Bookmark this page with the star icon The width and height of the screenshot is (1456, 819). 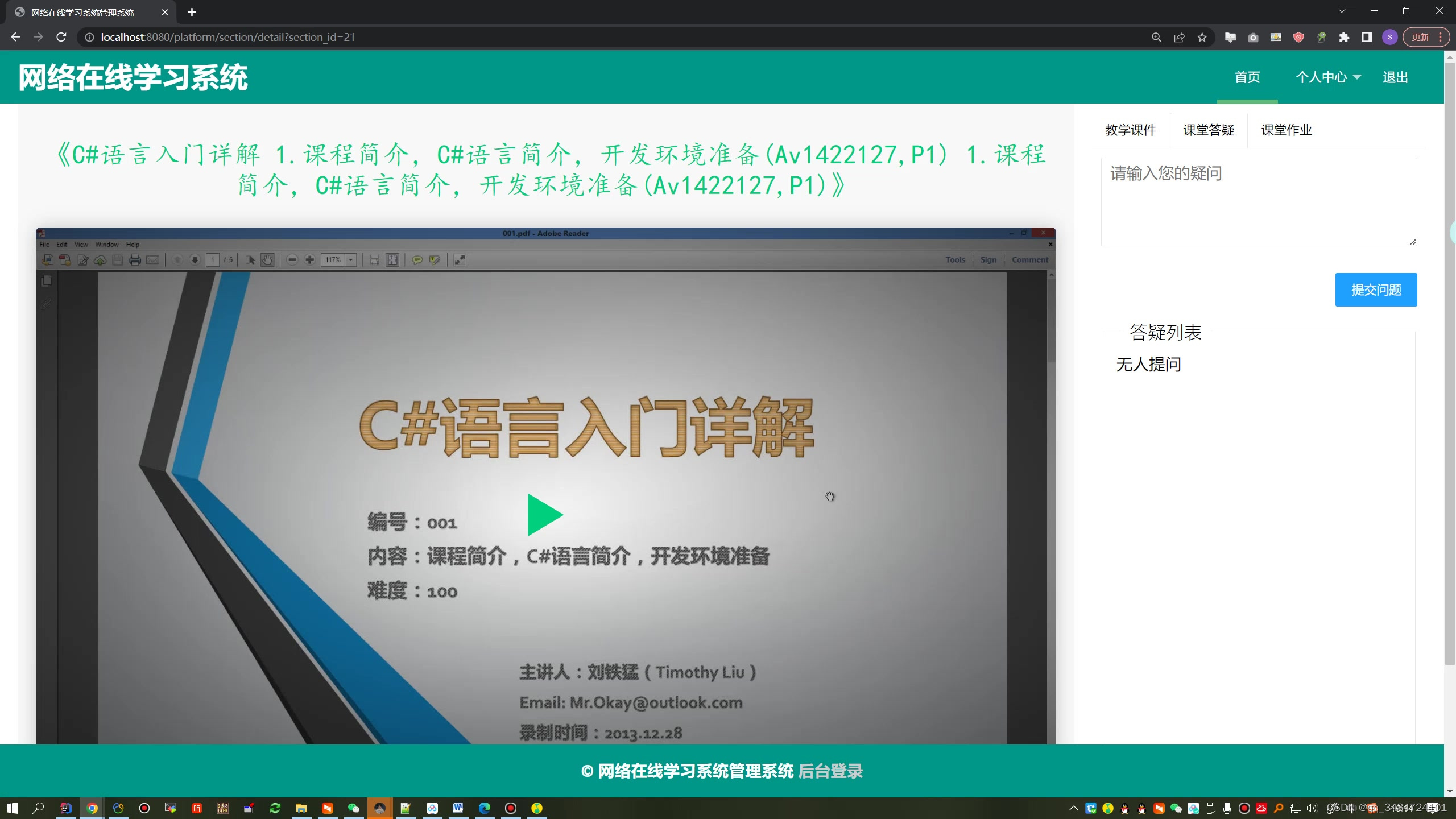pos(1202,37)
